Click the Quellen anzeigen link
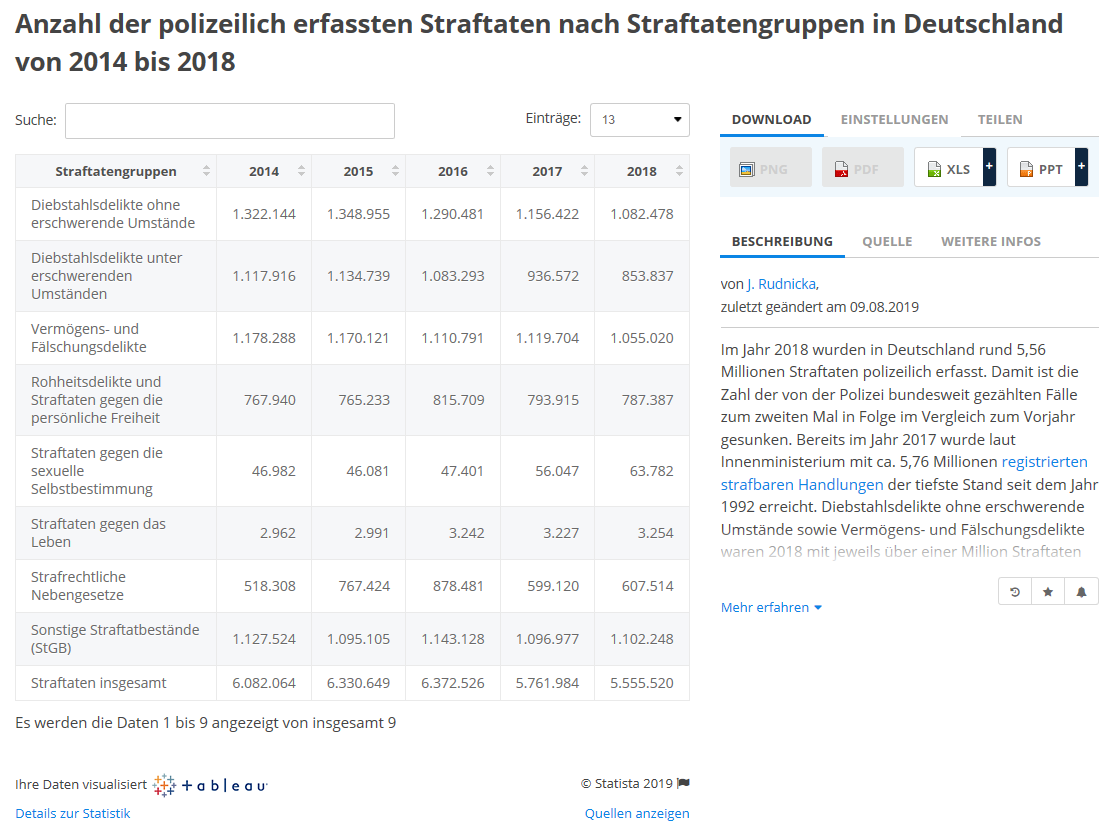1115x833 pixels. tap(637, 813)
